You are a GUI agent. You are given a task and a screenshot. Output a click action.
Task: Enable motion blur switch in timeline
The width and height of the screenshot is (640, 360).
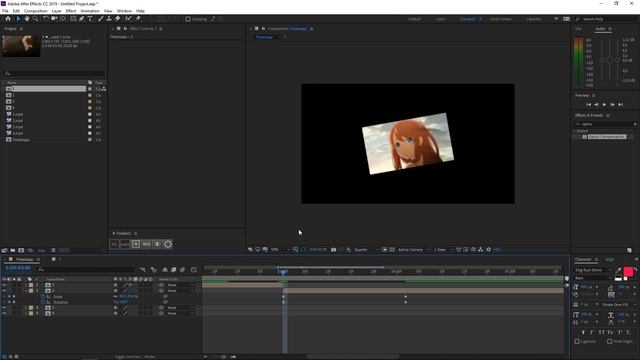182,269
